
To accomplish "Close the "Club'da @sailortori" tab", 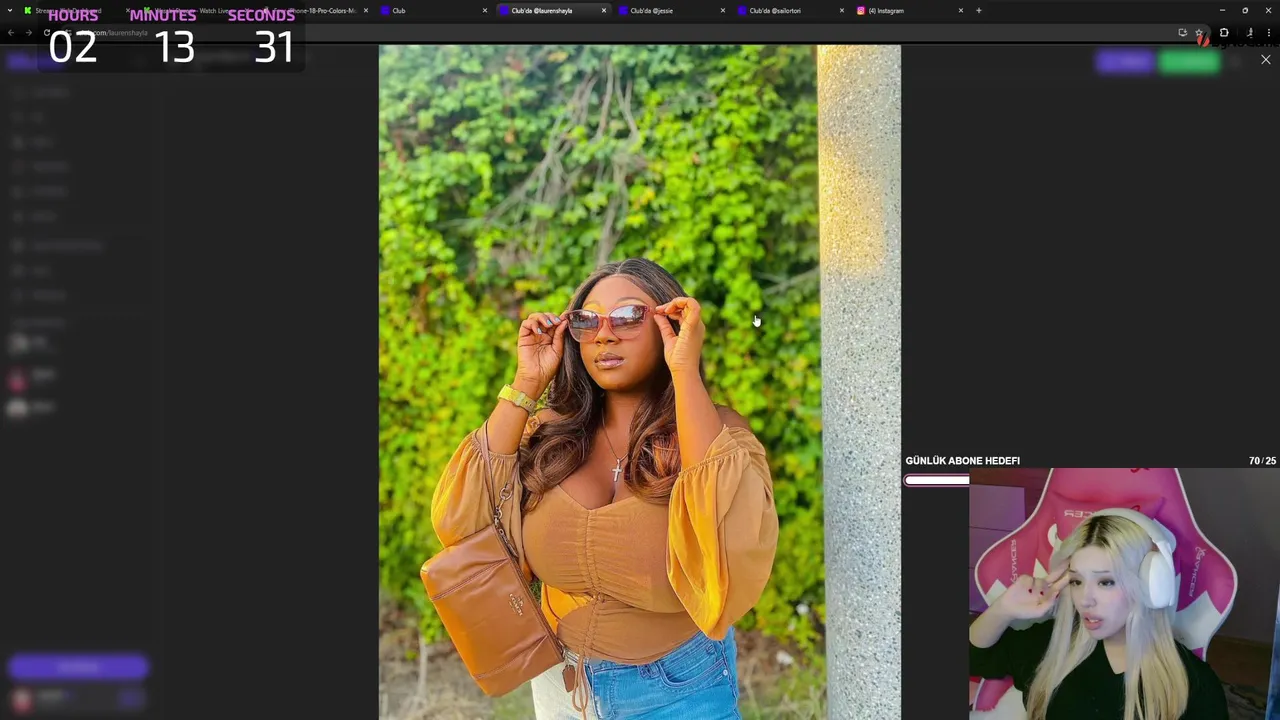I will [842, 11].
